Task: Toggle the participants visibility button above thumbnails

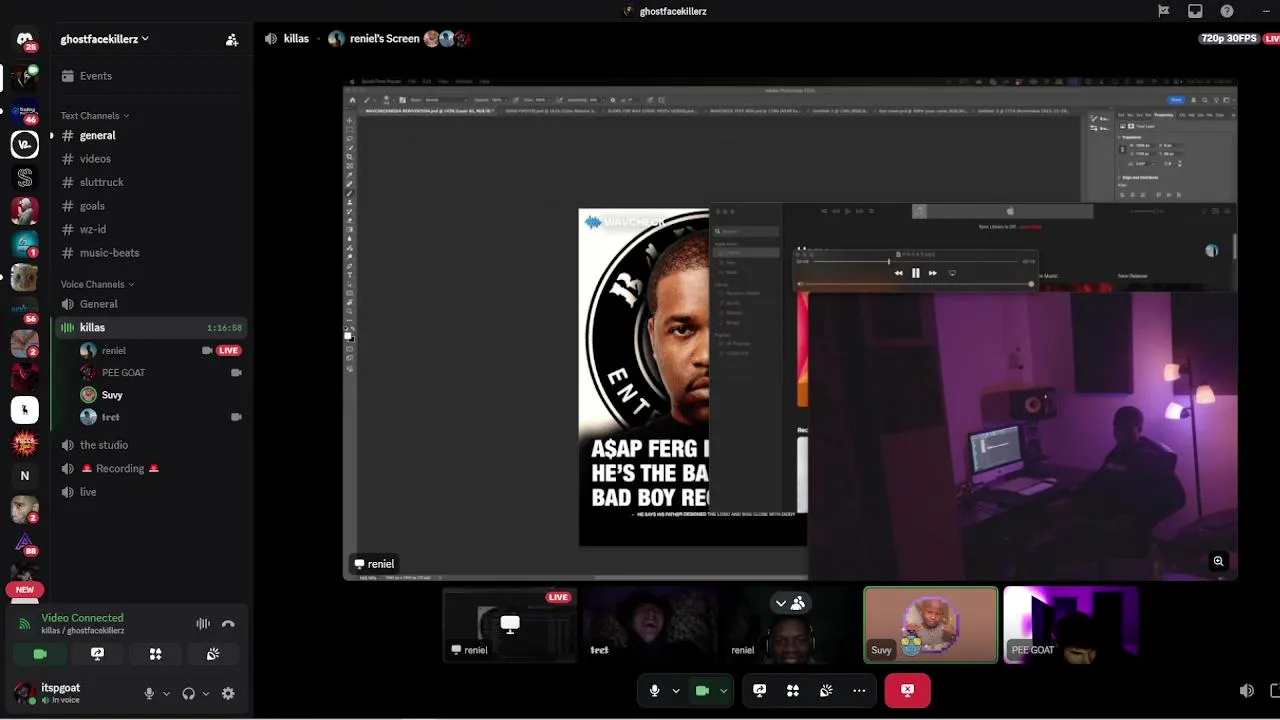Action: (x=789, y=603)
